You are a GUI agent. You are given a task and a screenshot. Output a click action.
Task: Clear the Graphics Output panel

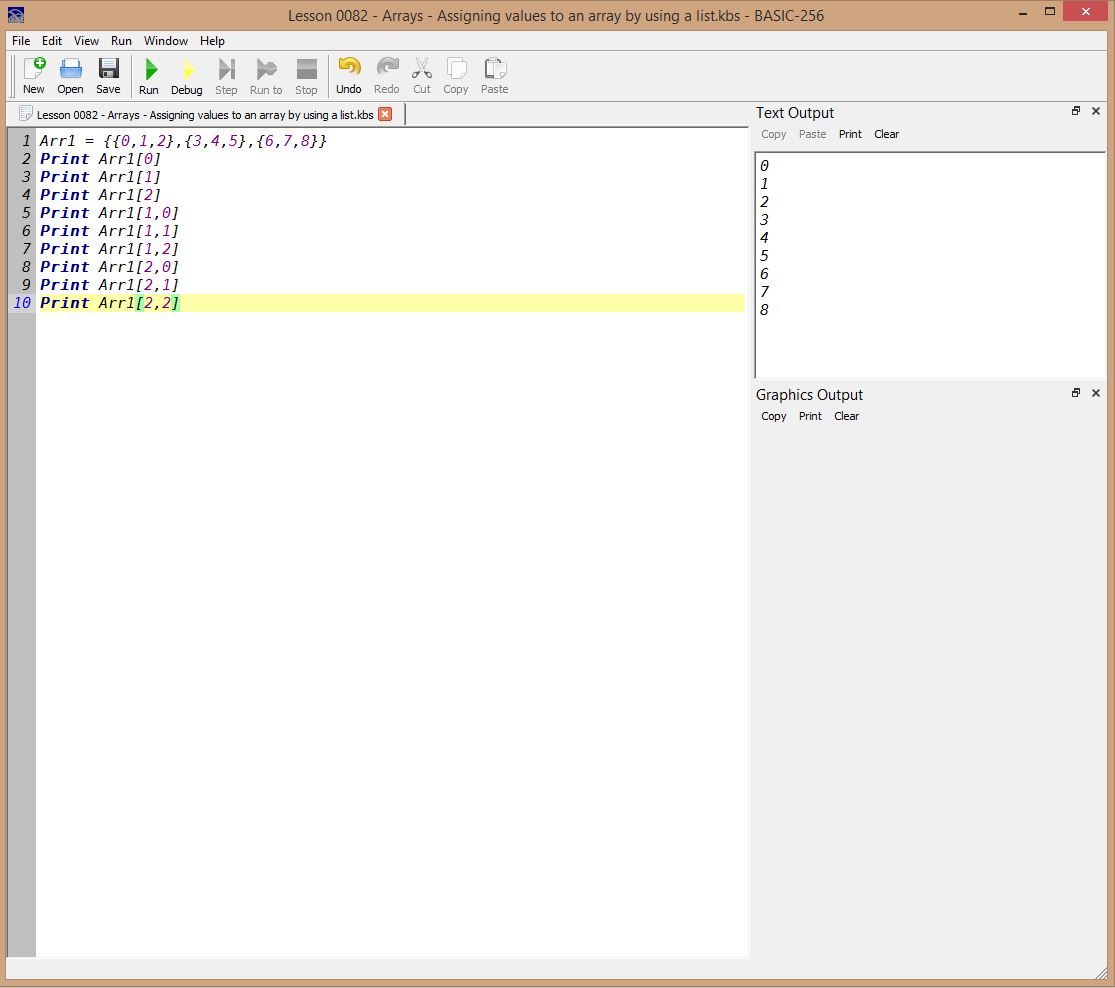846,416
